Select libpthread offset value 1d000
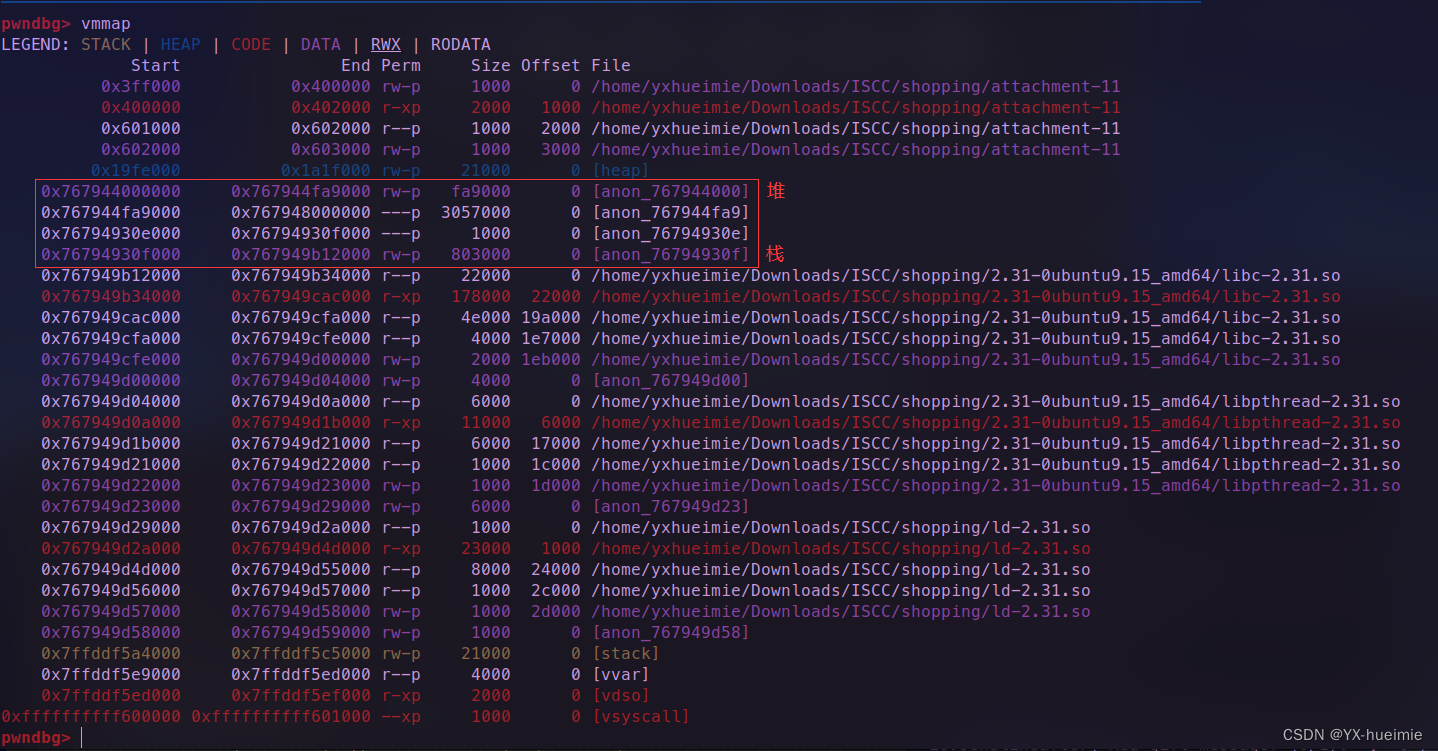1438x751 pixels. point(556,485)
